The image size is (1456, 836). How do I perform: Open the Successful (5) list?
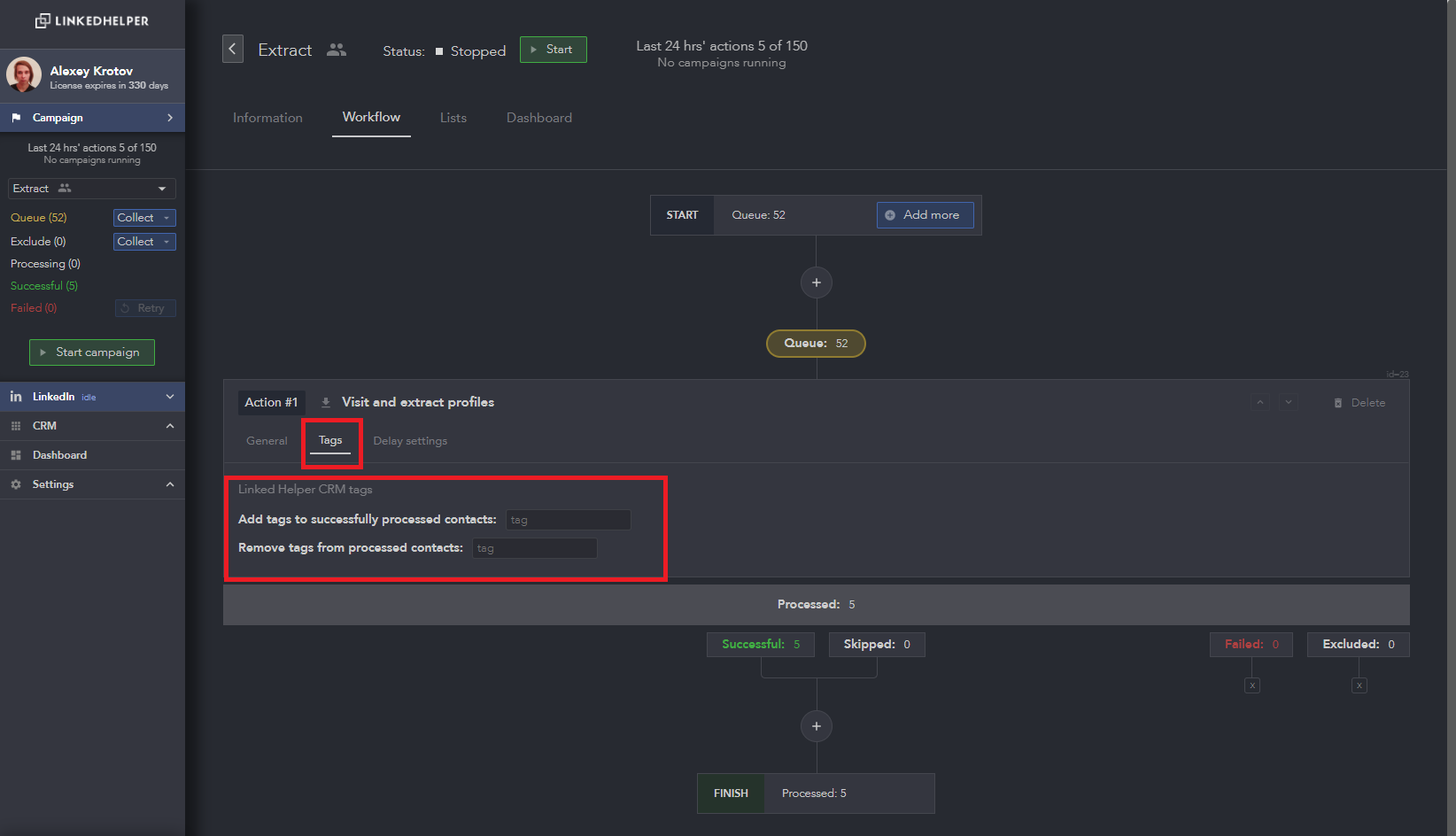click(x=44, y=286)
